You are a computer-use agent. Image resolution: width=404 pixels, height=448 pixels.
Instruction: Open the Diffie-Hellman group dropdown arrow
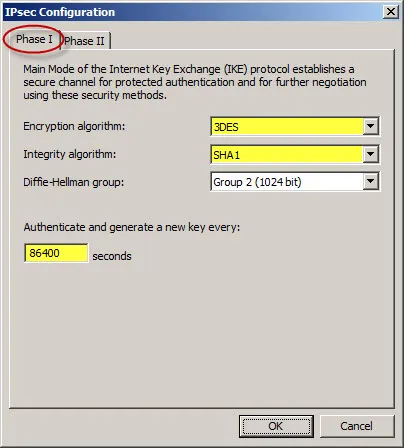370,182
